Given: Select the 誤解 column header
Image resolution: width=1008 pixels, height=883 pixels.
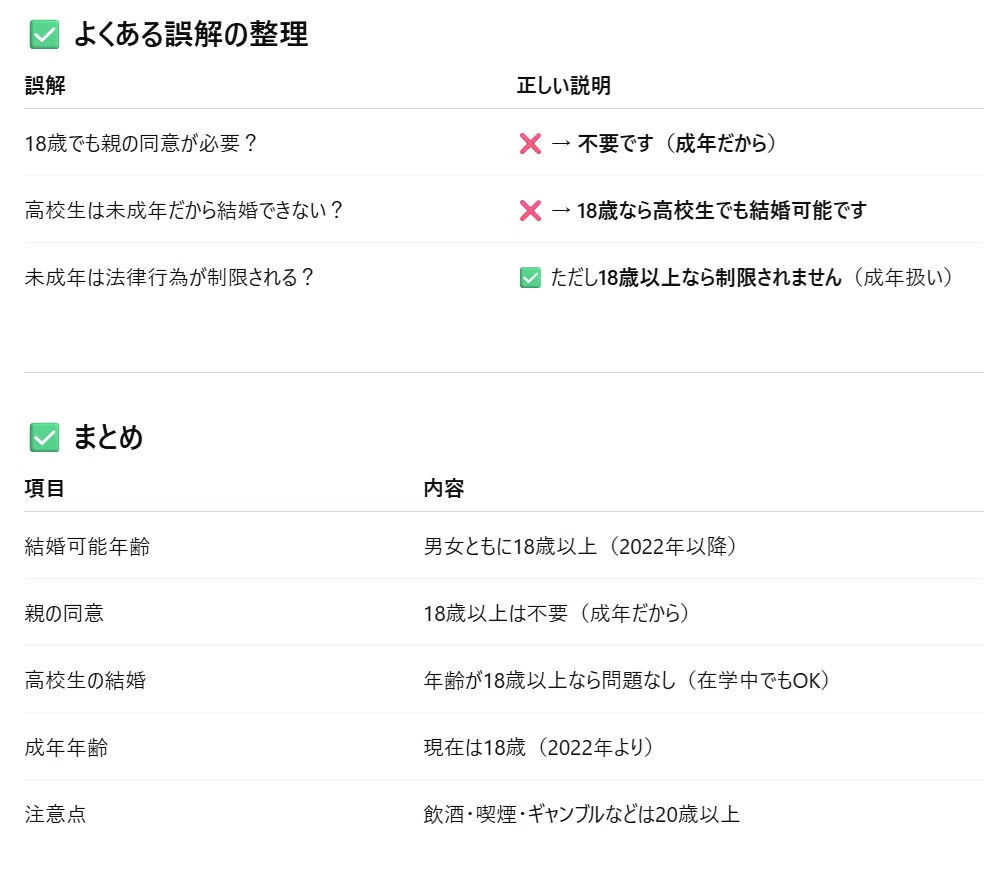Looking at the screenshot, I should point(45,85).
